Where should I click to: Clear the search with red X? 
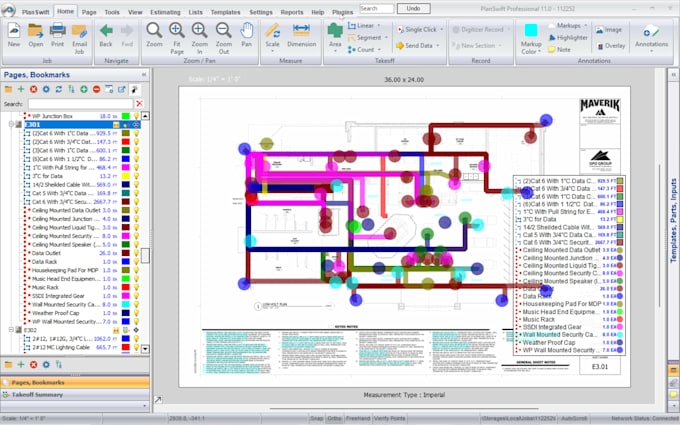tap(139, 104)
